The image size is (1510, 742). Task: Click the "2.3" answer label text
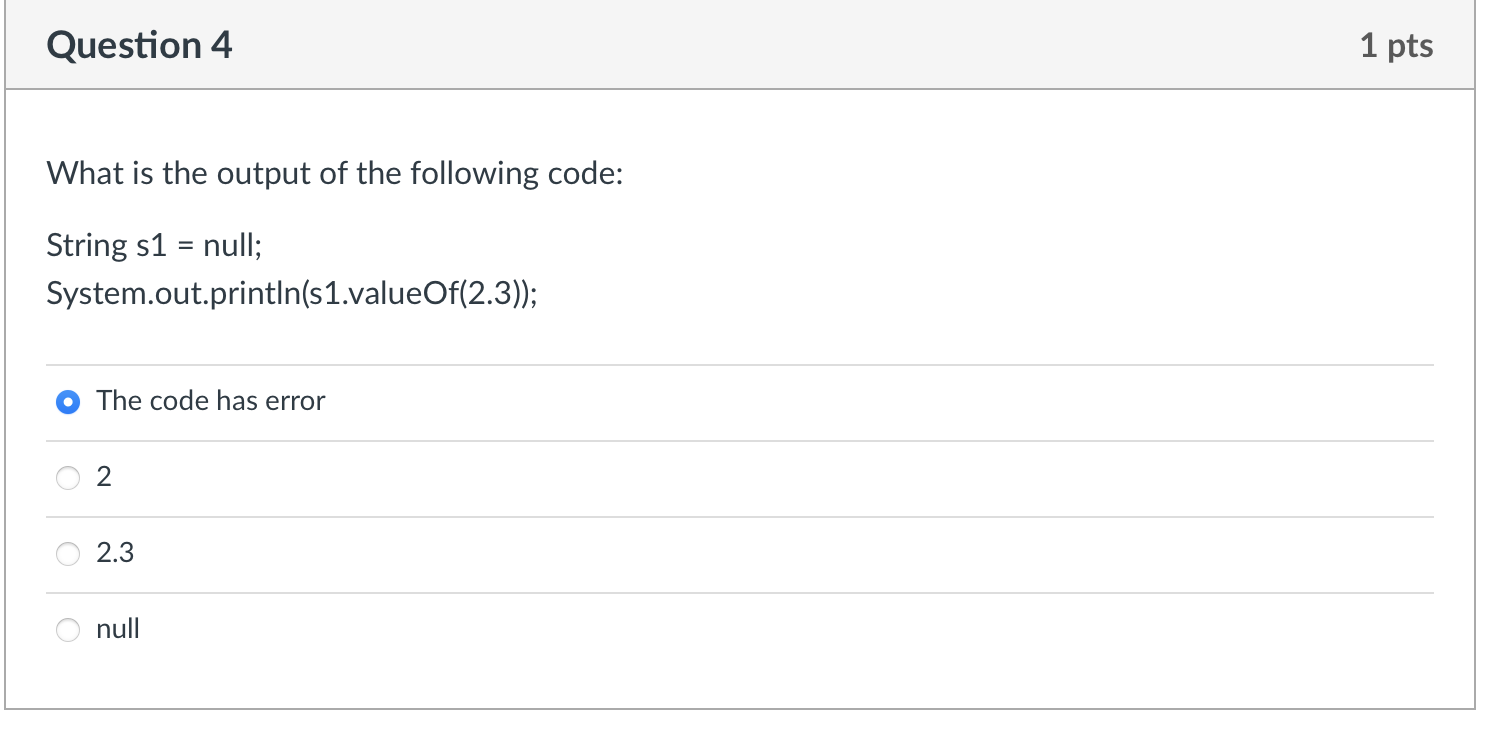click(115, 553)
